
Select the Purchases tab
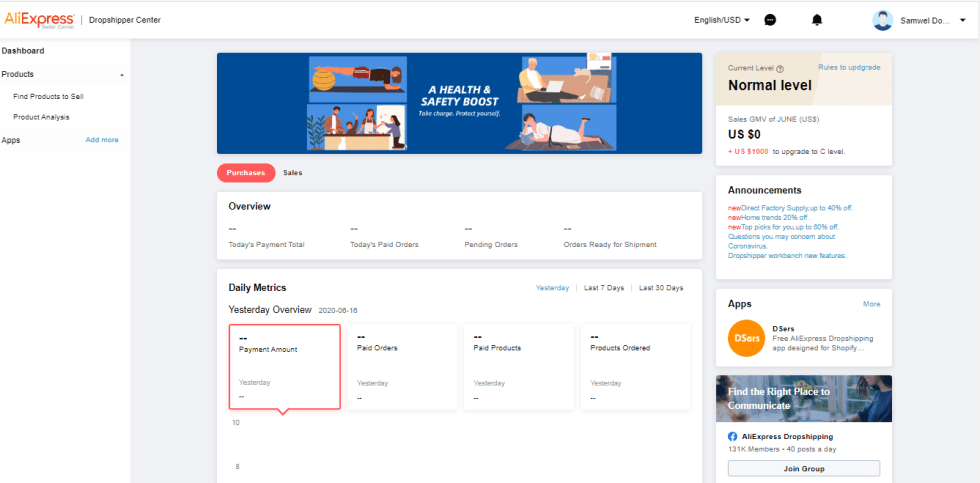point(246,173)
